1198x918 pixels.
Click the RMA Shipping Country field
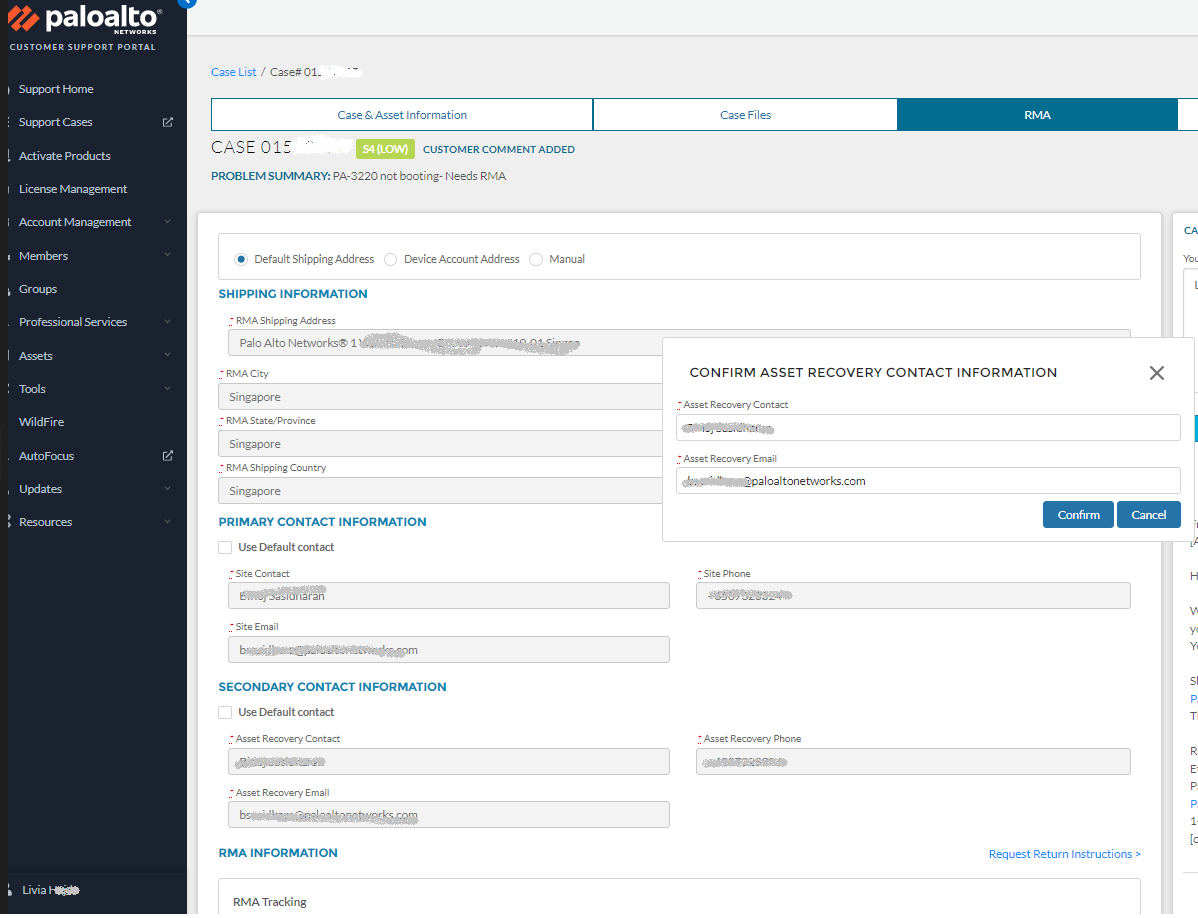(x=440, y=491)
